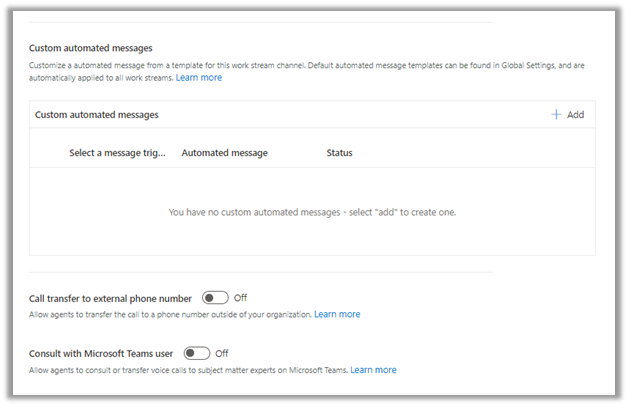Enable Call transfer to external phone number
Screen dimensions: 628x406
coord(214,298)
